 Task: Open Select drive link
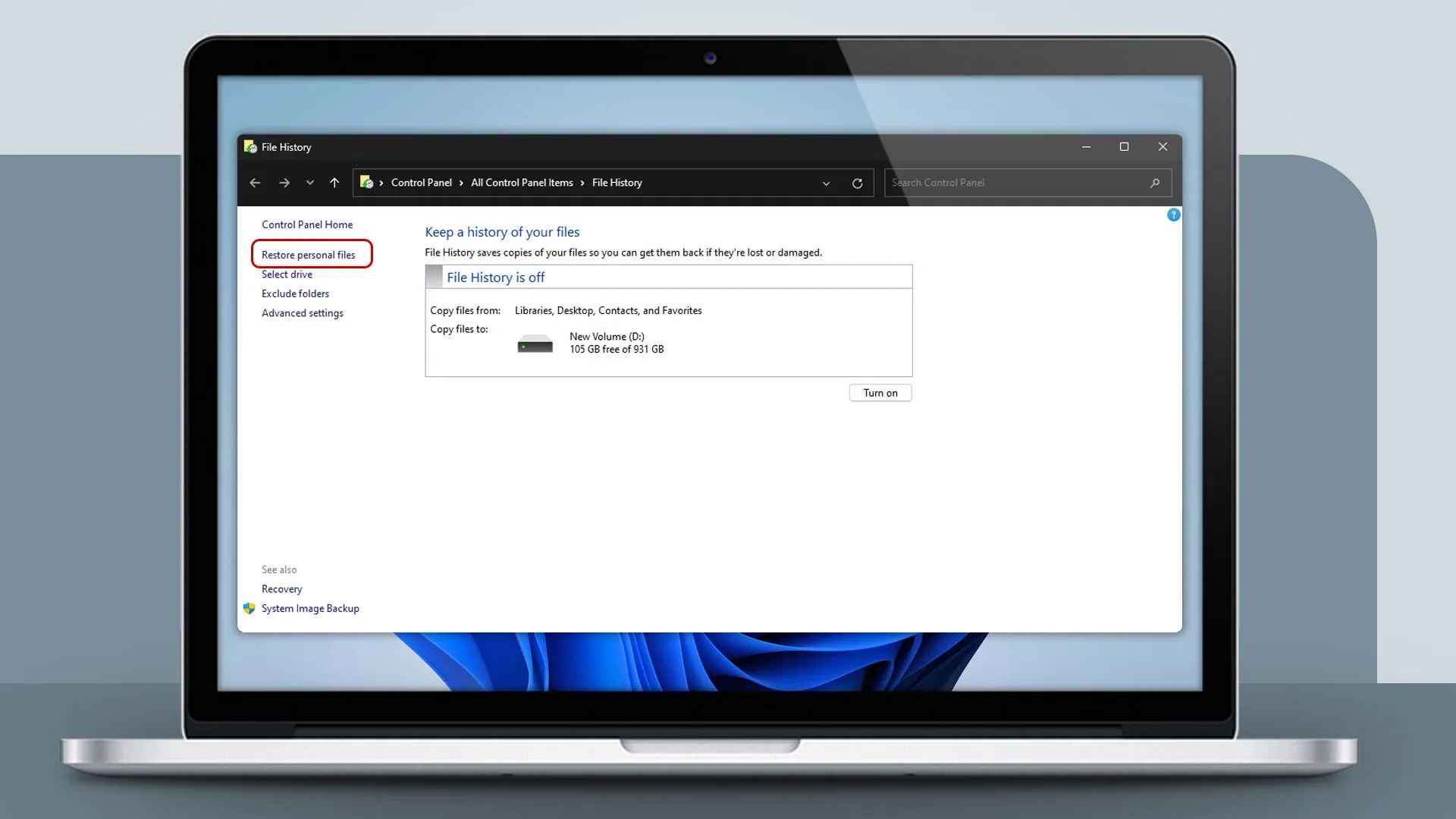click(287, 275)
